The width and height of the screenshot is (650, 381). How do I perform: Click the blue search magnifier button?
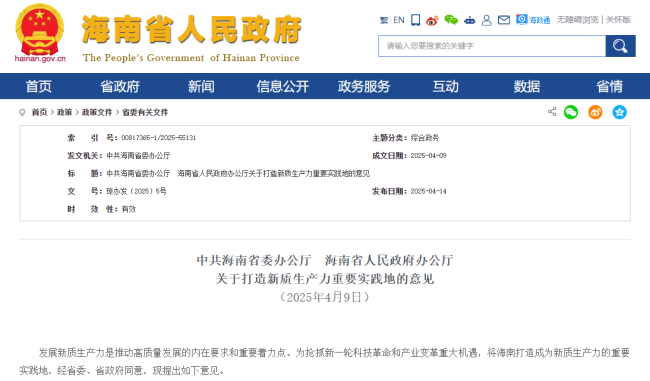click(x=620, y=46)
